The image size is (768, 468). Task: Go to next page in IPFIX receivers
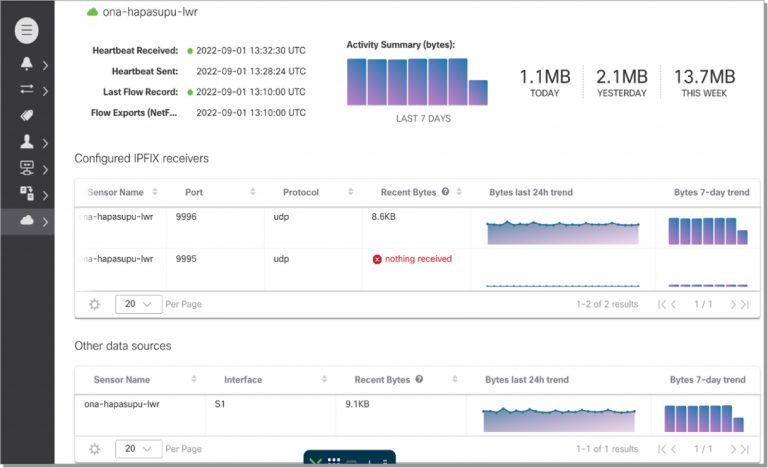pyautogui.click(x=733, y=304)
